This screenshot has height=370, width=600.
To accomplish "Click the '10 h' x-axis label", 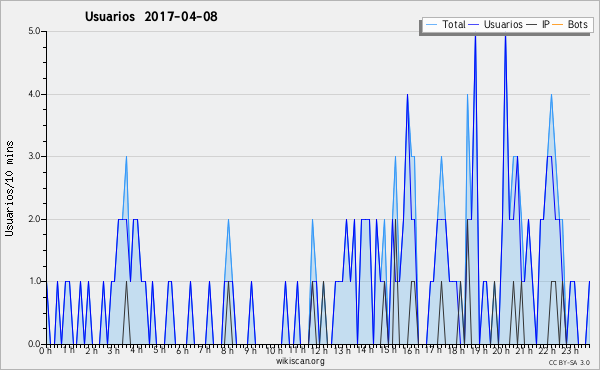I will [274, 350].
